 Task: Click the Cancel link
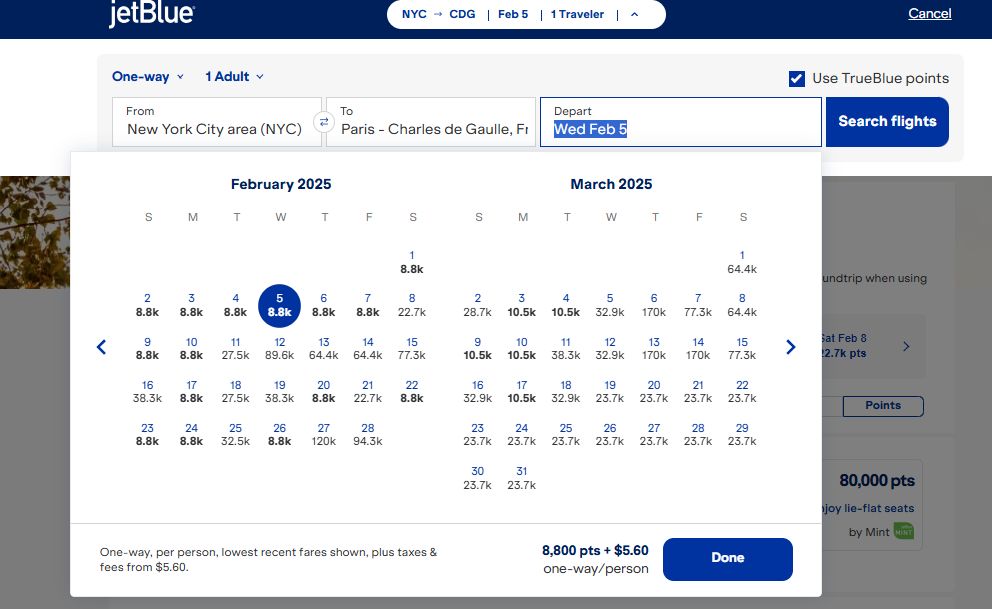(929, 14)
